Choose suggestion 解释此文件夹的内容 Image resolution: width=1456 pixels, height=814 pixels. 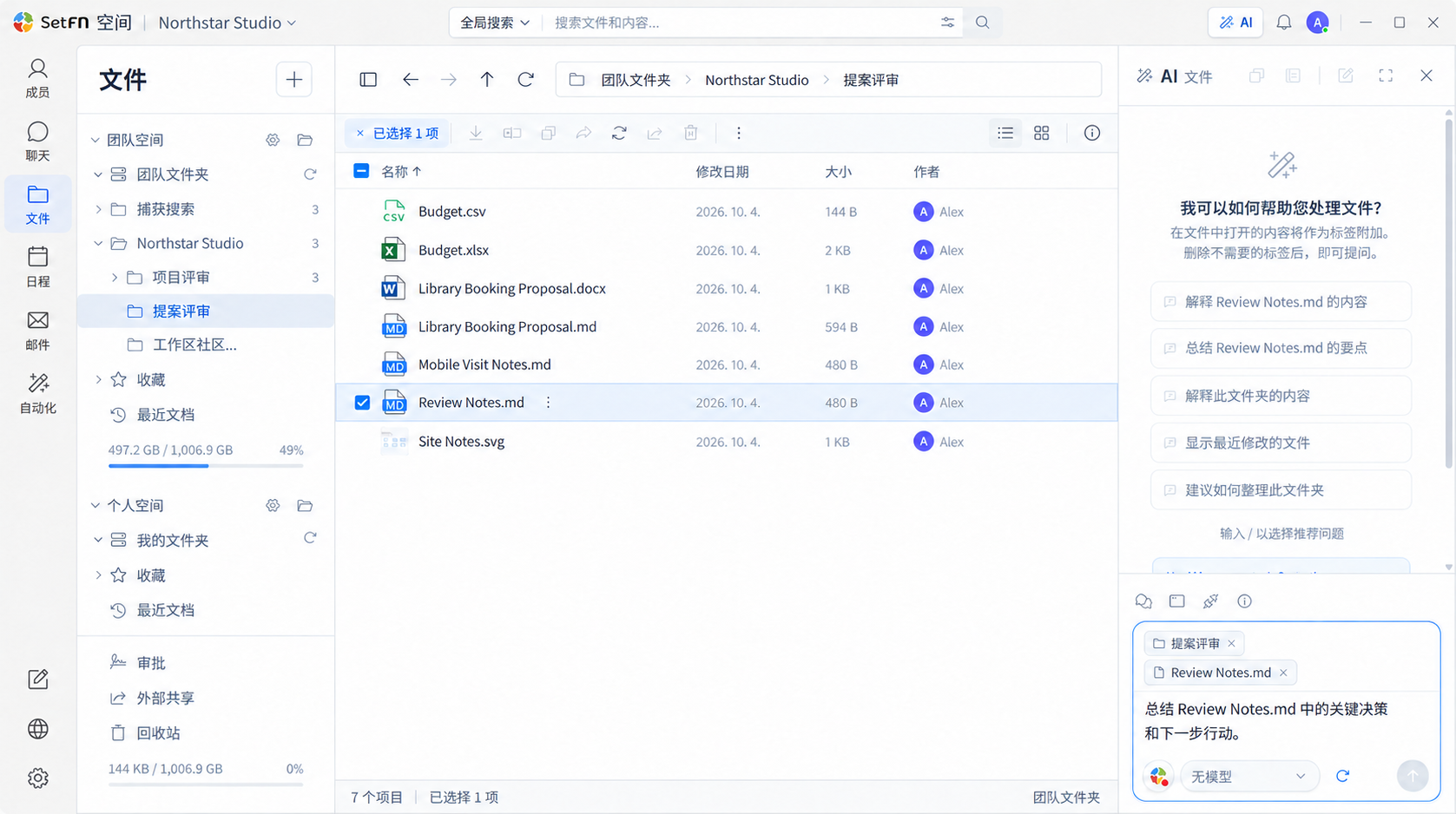1281,396
